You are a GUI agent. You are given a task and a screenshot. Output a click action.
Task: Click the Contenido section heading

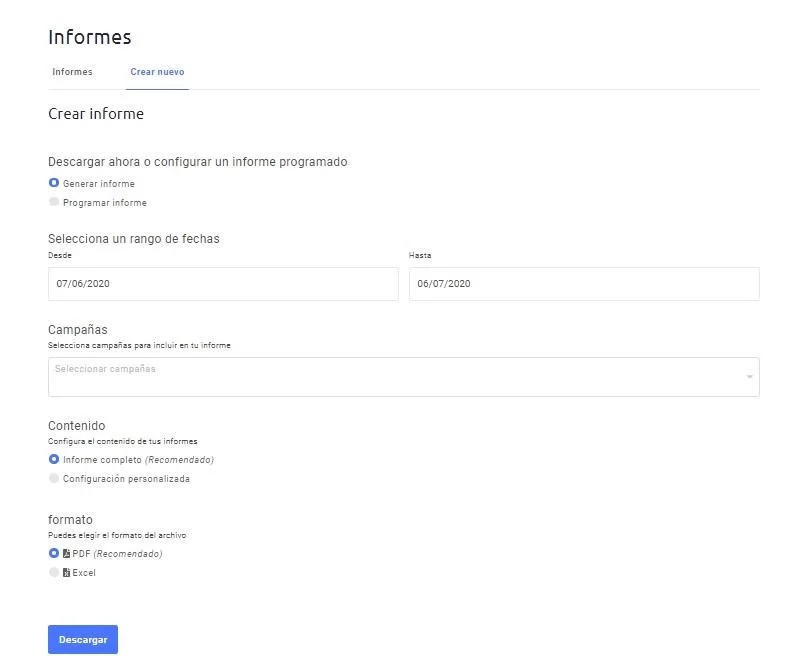tap(77, 426)
